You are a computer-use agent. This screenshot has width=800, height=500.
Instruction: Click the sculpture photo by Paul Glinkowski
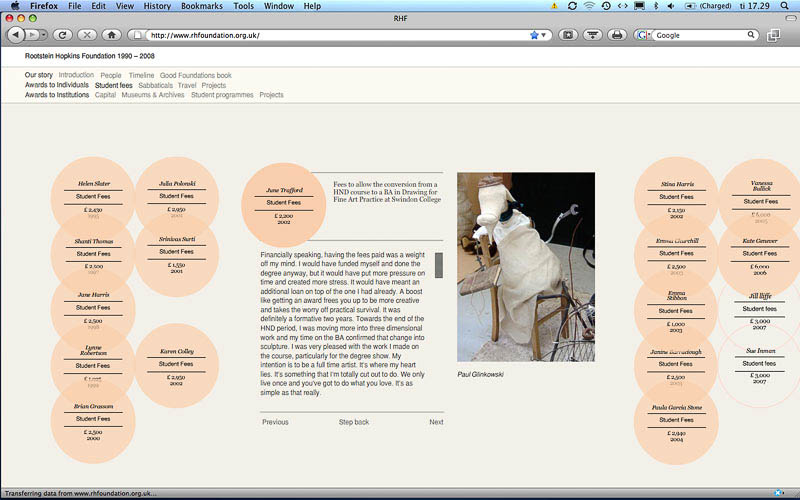(526, 267)
